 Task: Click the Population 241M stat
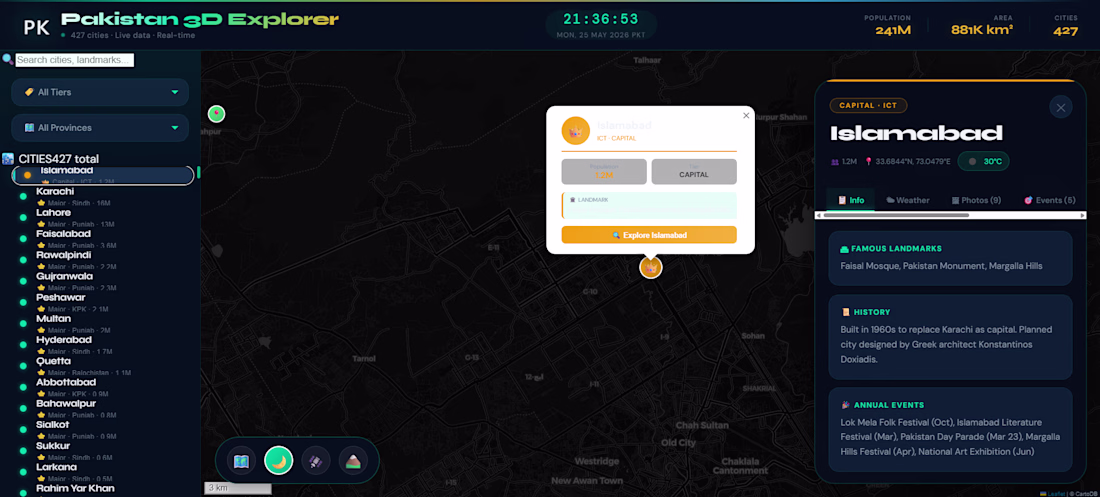coord(887,25)
